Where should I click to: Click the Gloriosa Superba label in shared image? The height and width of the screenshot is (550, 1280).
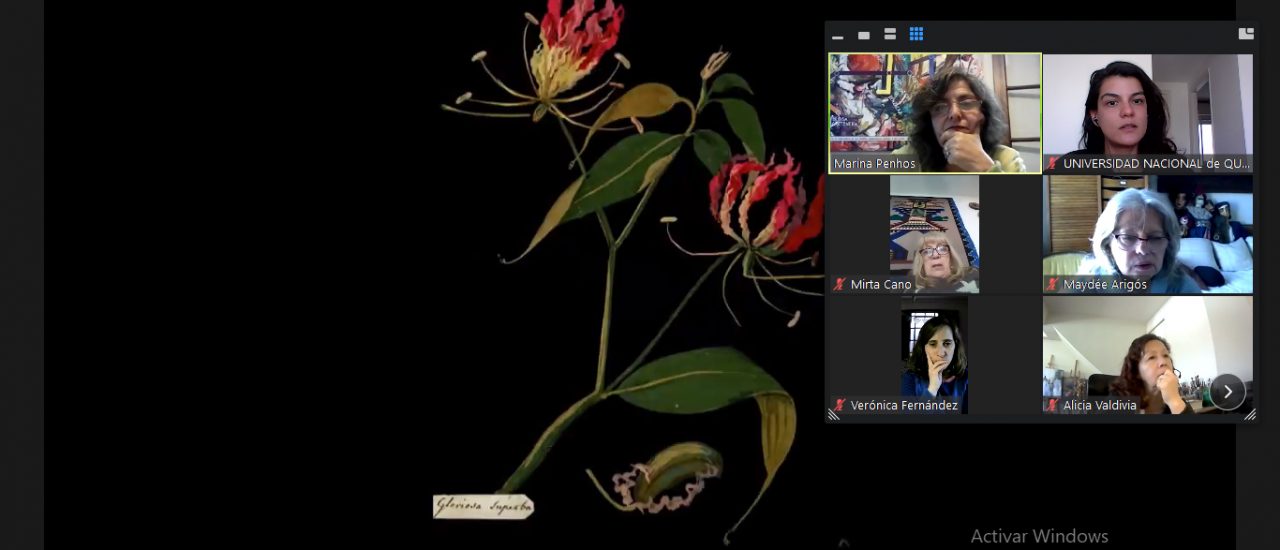point(483,507)
